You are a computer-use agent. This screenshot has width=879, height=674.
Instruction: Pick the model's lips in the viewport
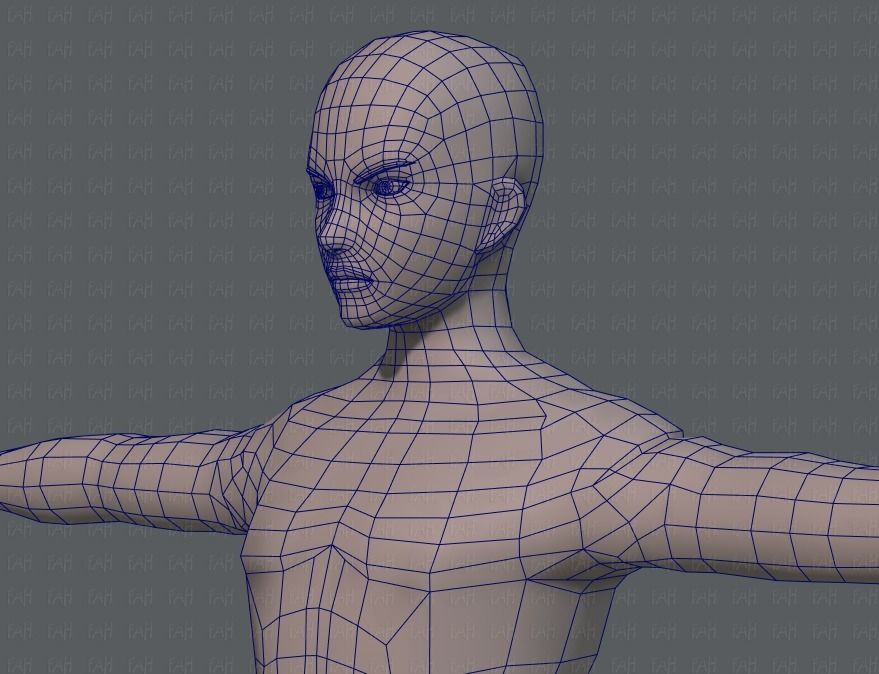(x=349, y=278)
